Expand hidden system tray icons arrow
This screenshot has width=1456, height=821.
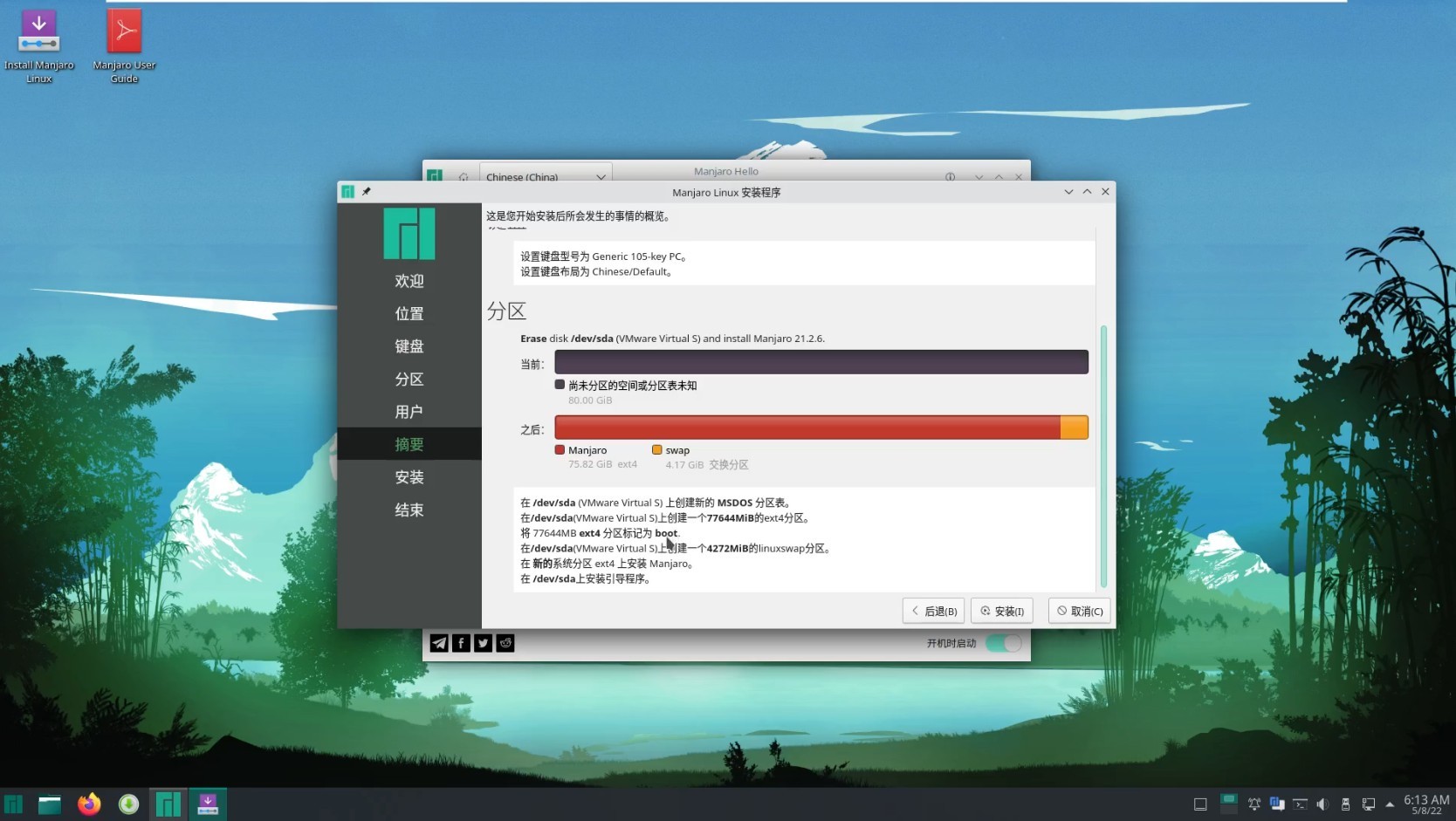[x=1390, y=804]
